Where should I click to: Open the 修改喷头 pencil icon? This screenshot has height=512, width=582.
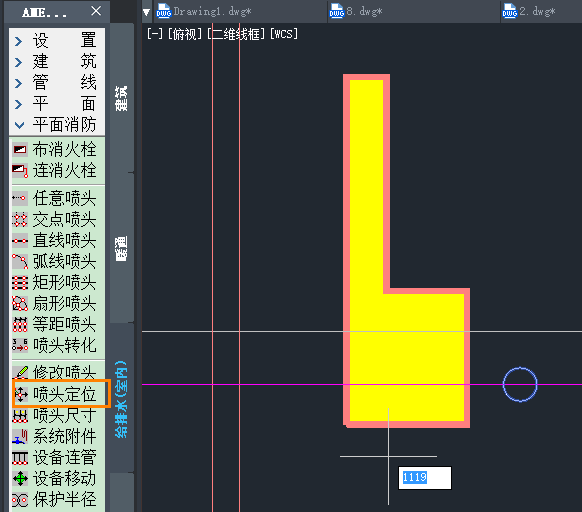pyautogui.click(x=20, y=372)
